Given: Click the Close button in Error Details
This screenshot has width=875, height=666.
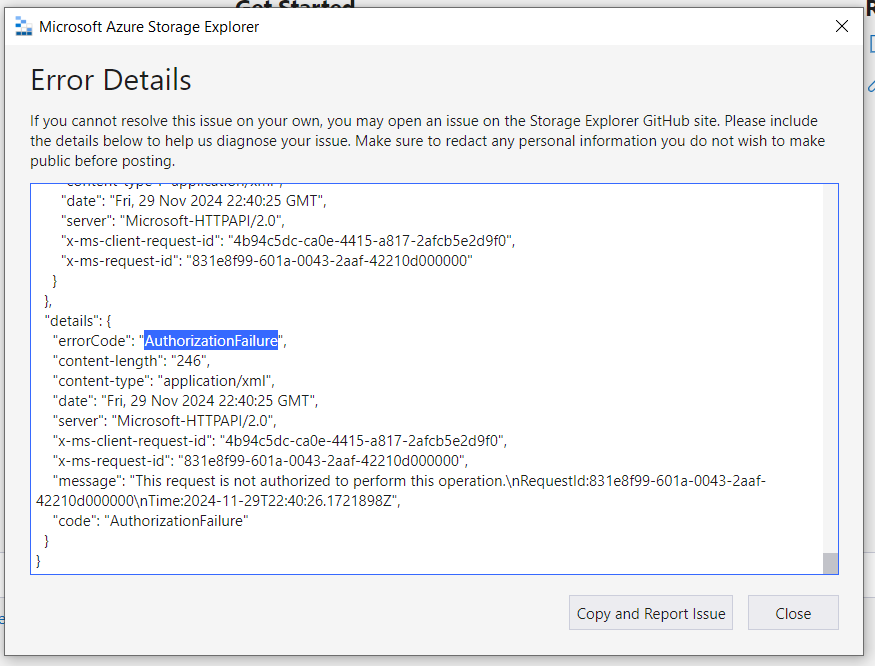Looking at the screenshot, I should pyautogui.click(x=793, y=613).
